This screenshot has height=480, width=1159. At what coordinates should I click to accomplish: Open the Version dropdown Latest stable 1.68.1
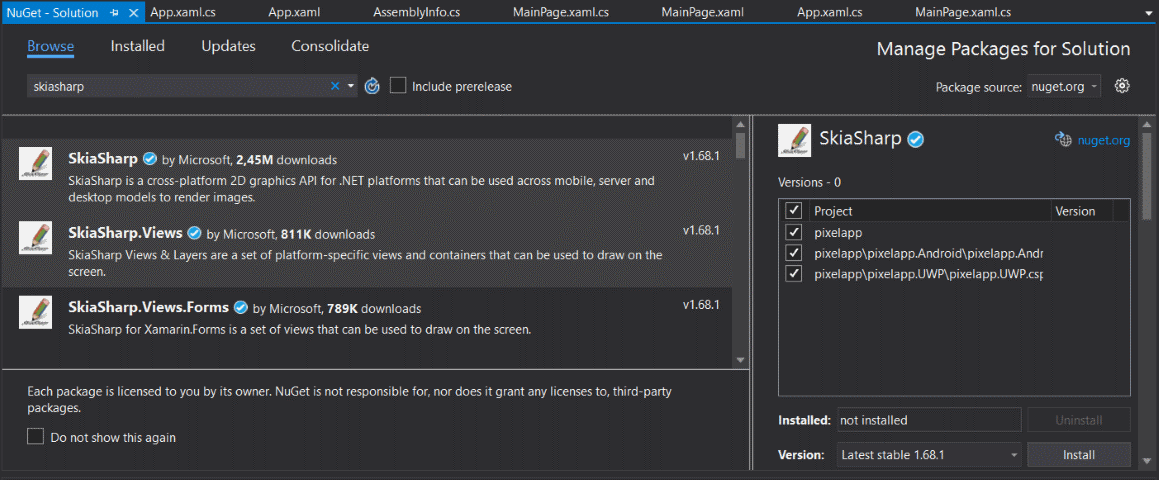[930, 455]
